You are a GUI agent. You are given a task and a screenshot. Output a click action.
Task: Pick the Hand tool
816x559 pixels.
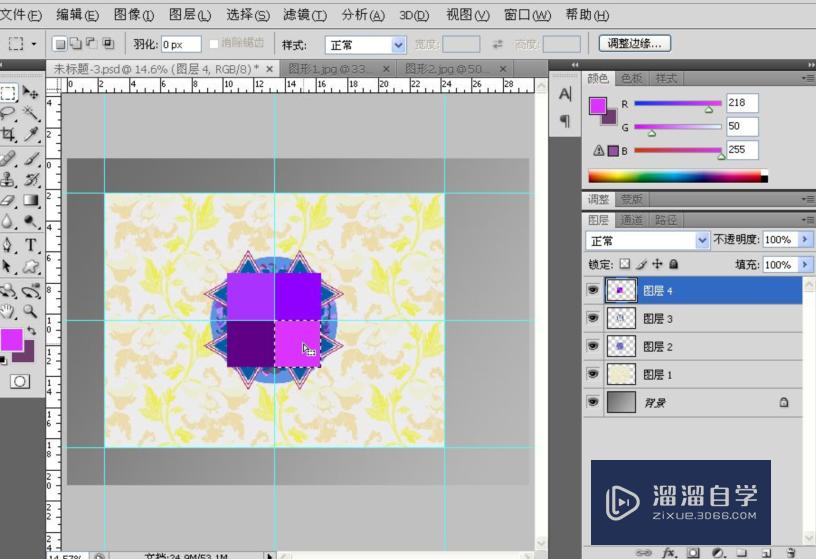click(x=9, y=311)
